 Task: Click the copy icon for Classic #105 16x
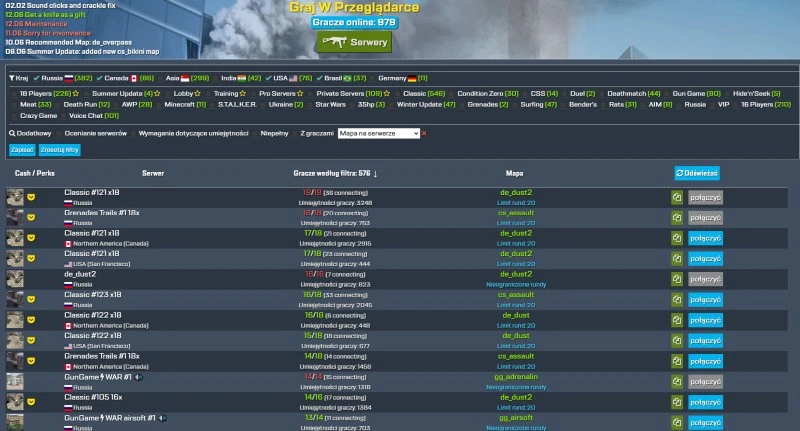(677, 402)
